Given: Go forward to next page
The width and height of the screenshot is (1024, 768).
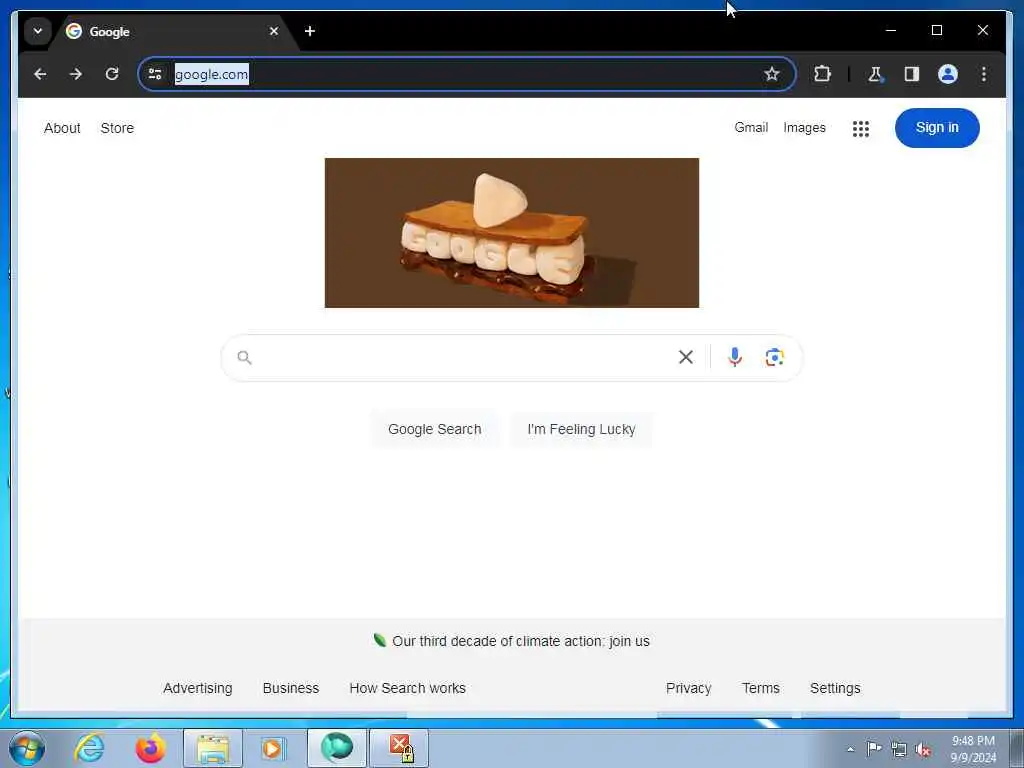Looking at the screenshot, I should [x=76, y=74].
